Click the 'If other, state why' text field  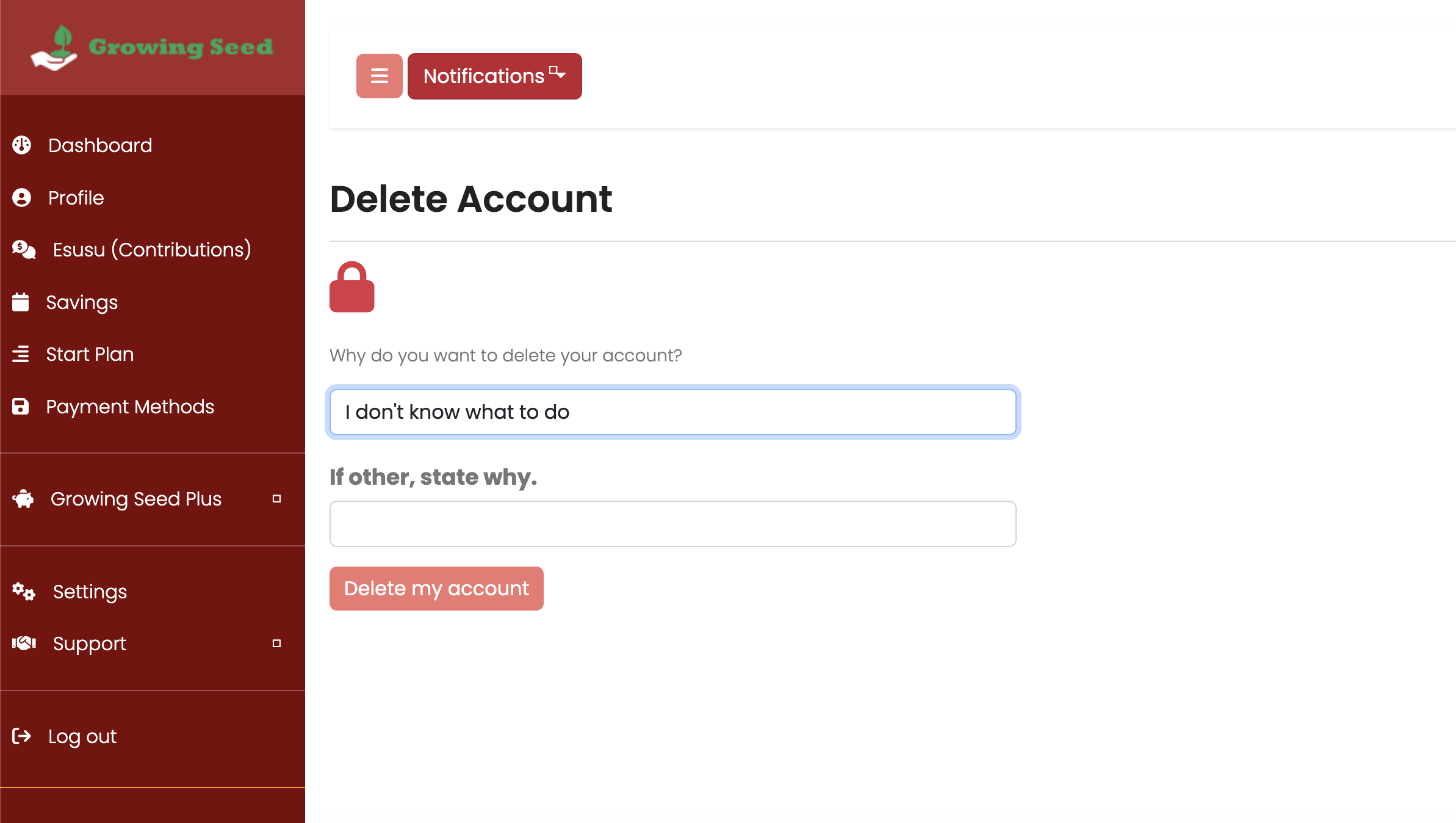pos(671,523)
